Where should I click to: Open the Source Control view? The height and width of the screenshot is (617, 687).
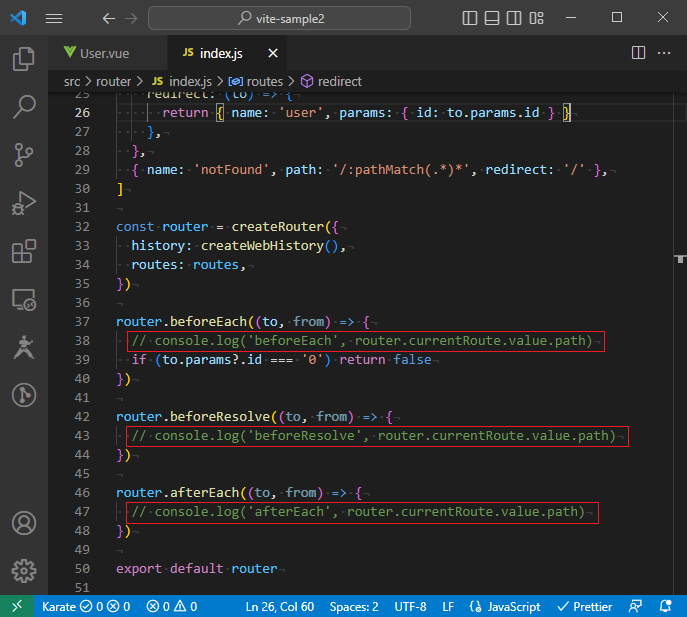pos(24,155)
